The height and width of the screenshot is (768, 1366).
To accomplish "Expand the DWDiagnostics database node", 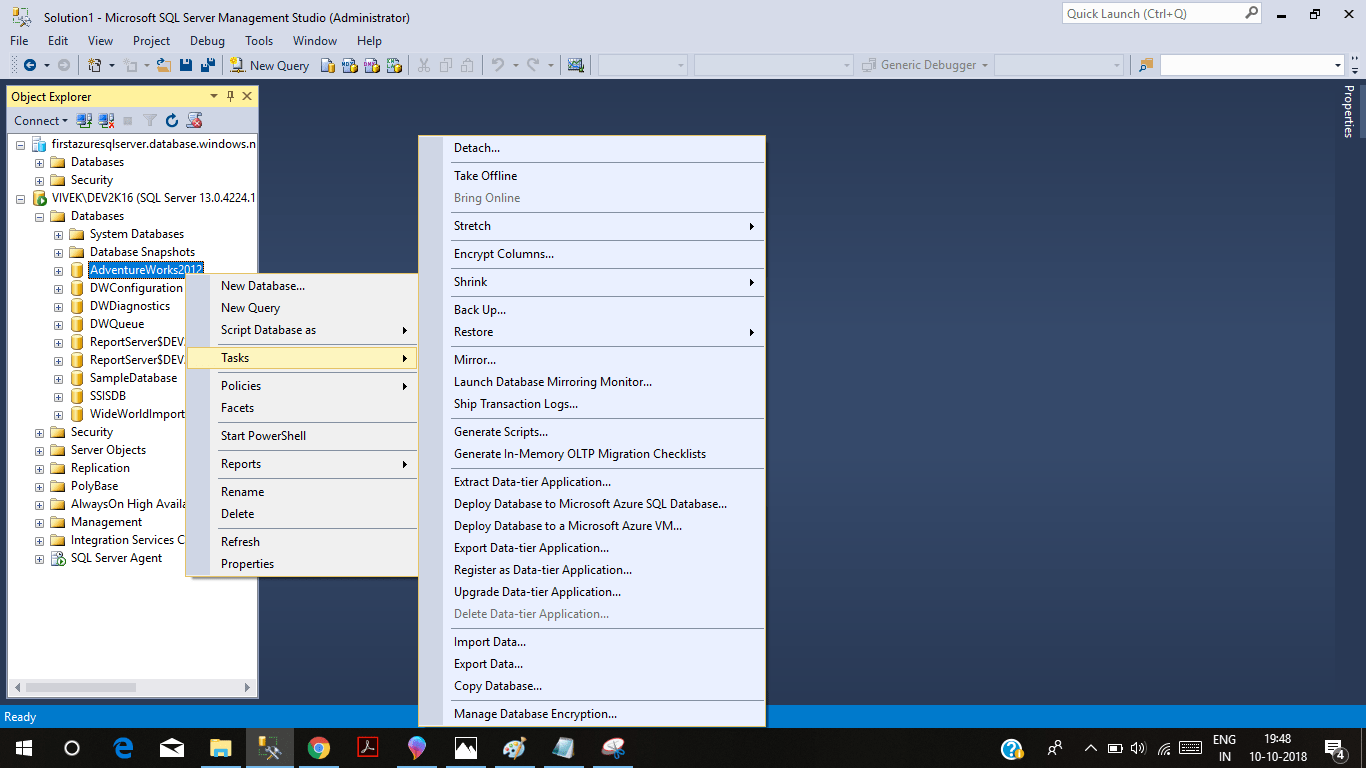I will [x=58, y=306].
